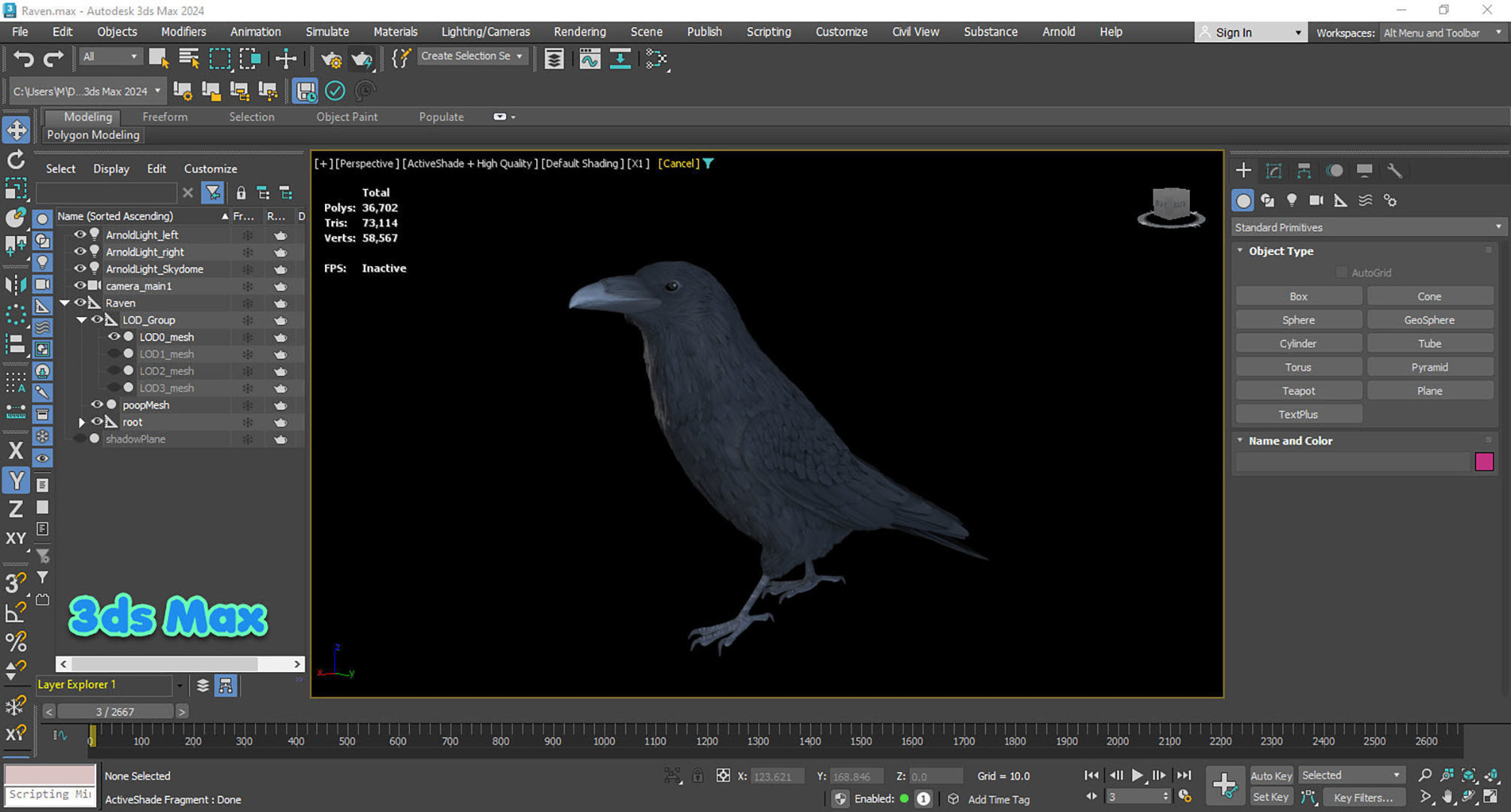This screenshot has width=1511, height=812.
Task: Cancel the ActiveShade viewport render
Action: 678,163
